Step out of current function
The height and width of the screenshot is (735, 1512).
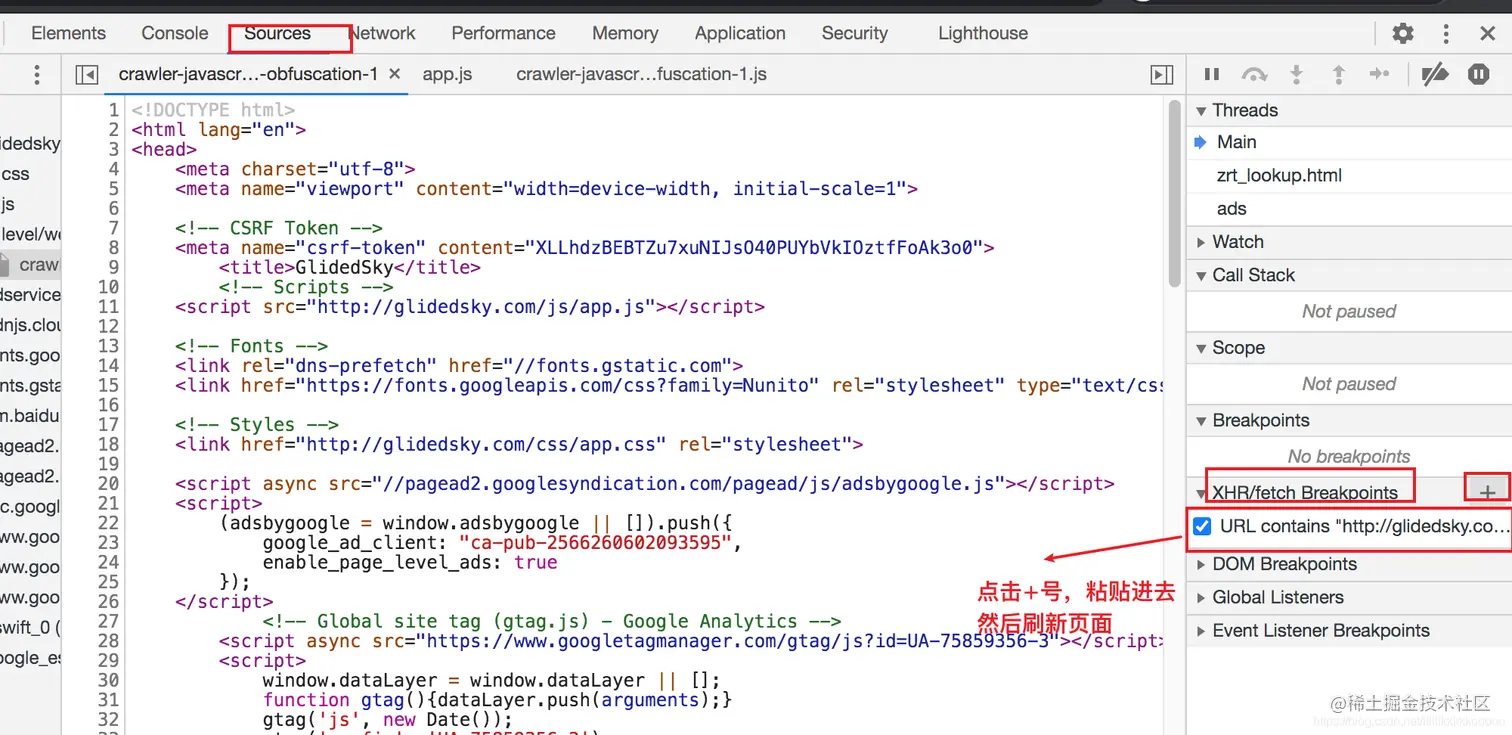(x=1338, y=74)
